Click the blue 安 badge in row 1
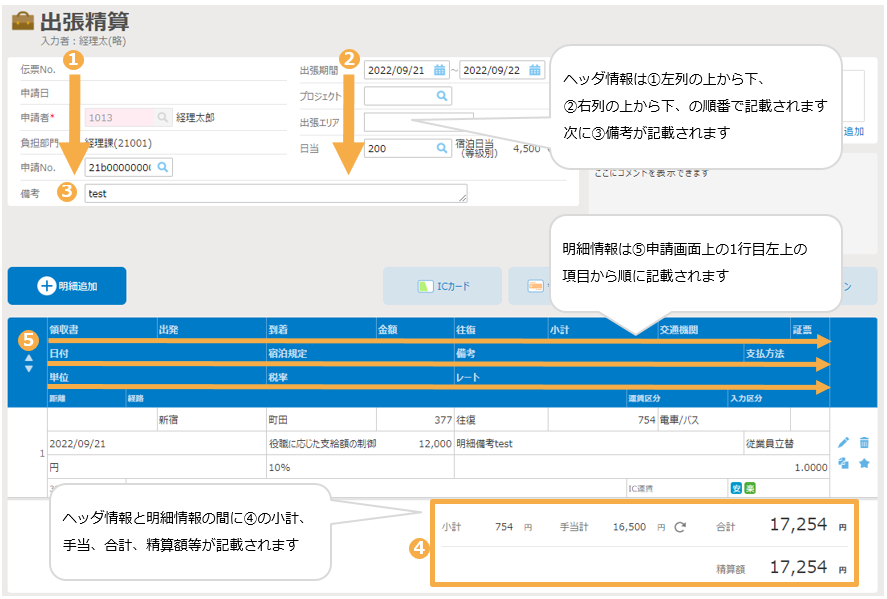The height and width of the screenshot is (599, 887). coord(735,488)
